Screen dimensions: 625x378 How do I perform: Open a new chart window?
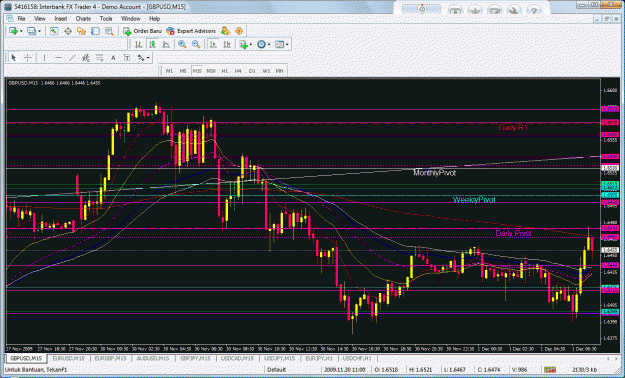(13, 31)
